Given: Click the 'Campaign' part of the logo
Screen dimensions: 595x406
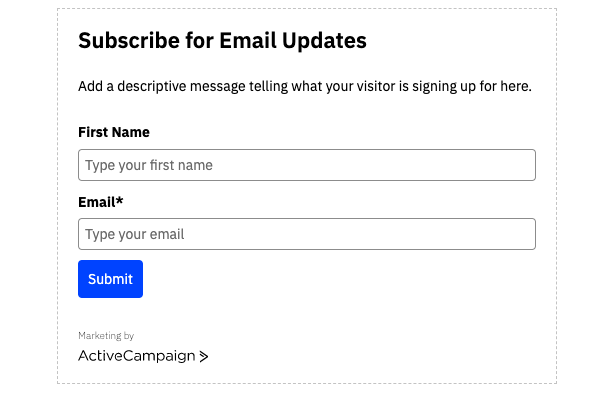Looking at the screenshot, I should click(x=159, y=356).
